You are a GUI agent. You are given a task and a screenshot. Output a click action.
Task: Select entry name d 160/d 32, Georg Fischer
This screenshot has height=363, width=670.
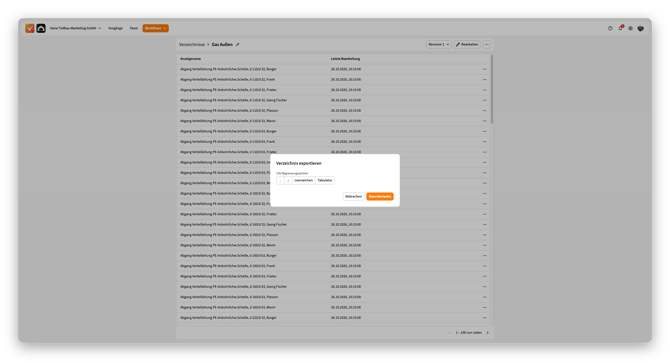point(233,225)
